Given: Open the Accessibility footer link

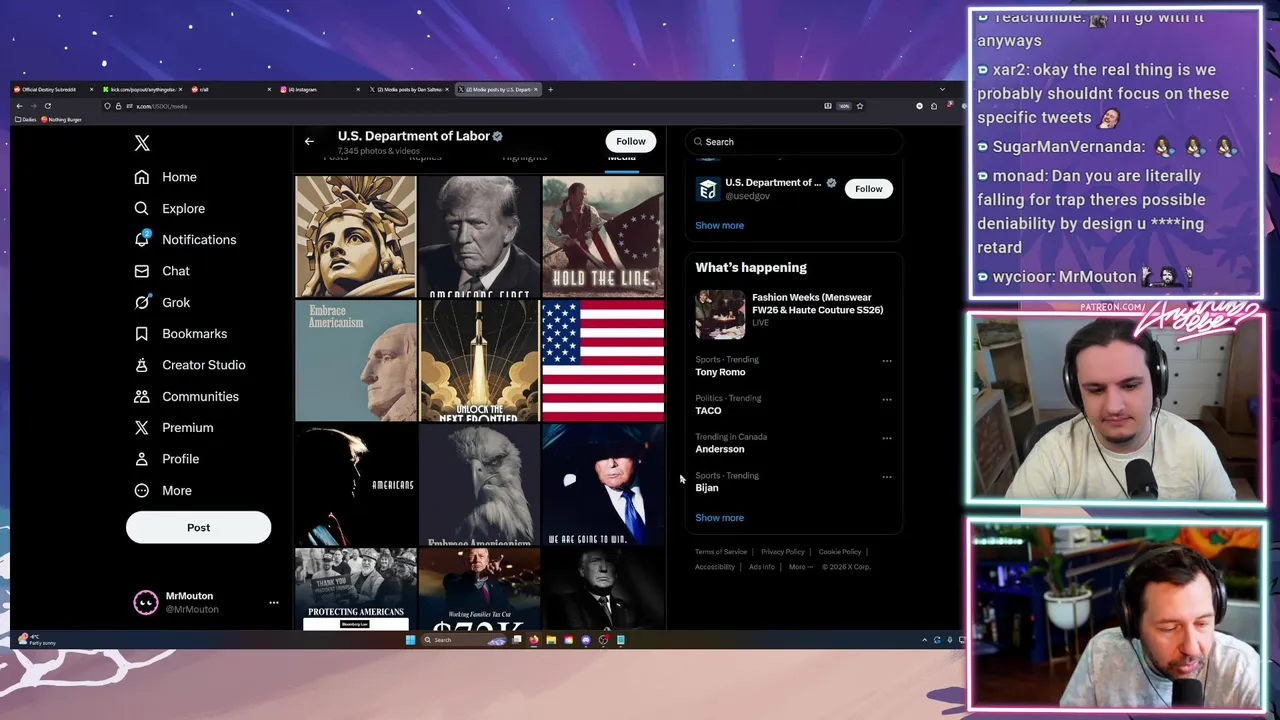Looking at the screenshot, I should [715, 567].
